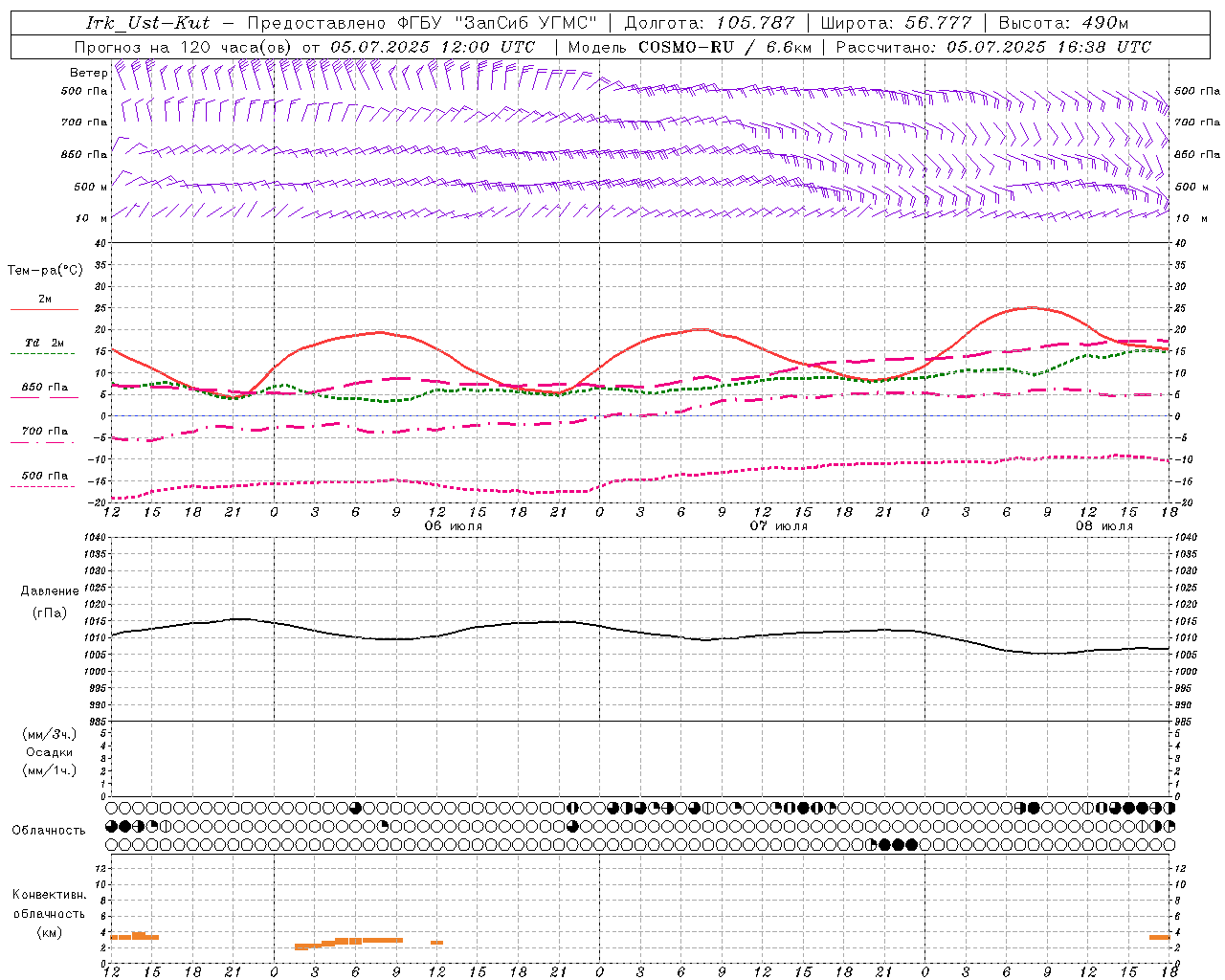1225x980 pixels.
Task: Click the (мм/1ч.) precipitation unit label
Action: pyautogui.click(x=49, y=770)
